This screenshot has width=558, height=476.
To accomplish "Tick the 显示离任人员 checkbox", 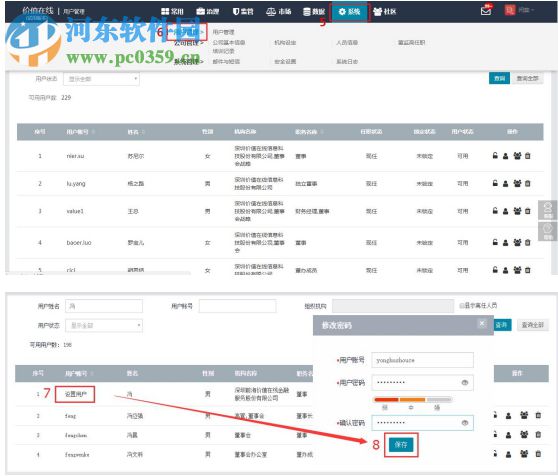I will (x=461, y=306).
